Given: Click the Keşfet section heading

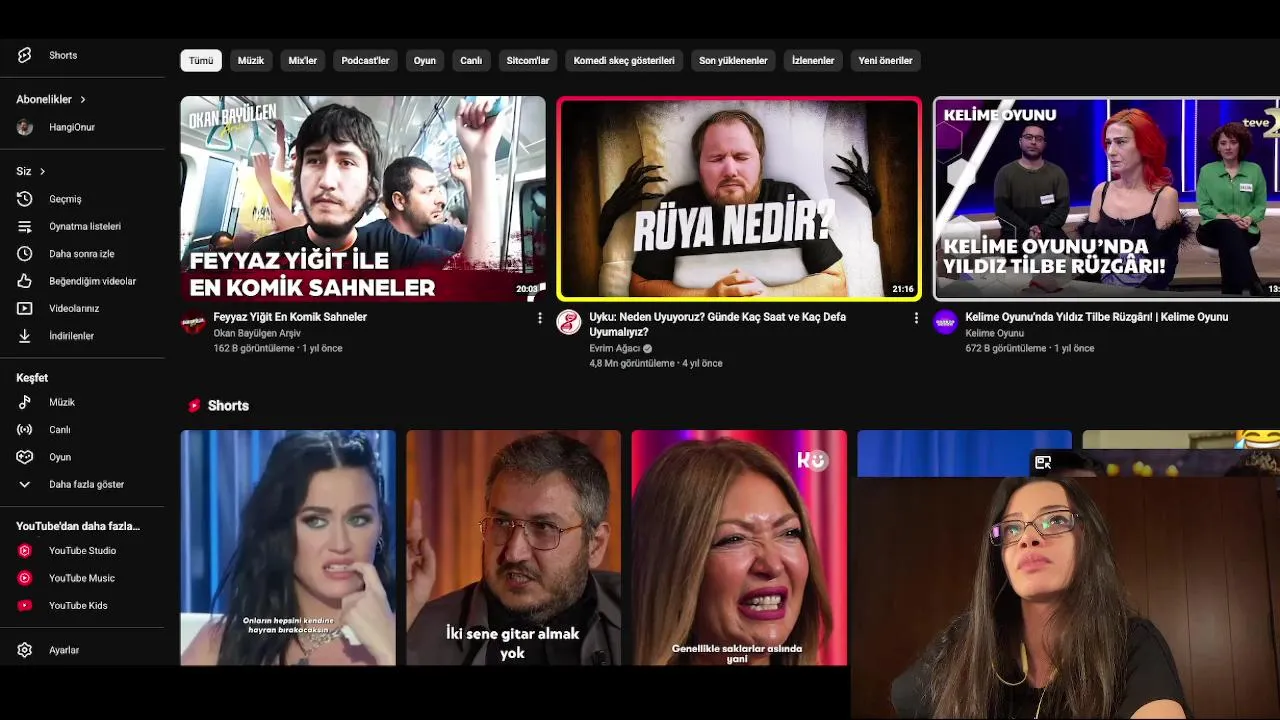Looking at the screenshot, I should coord(32,378).
